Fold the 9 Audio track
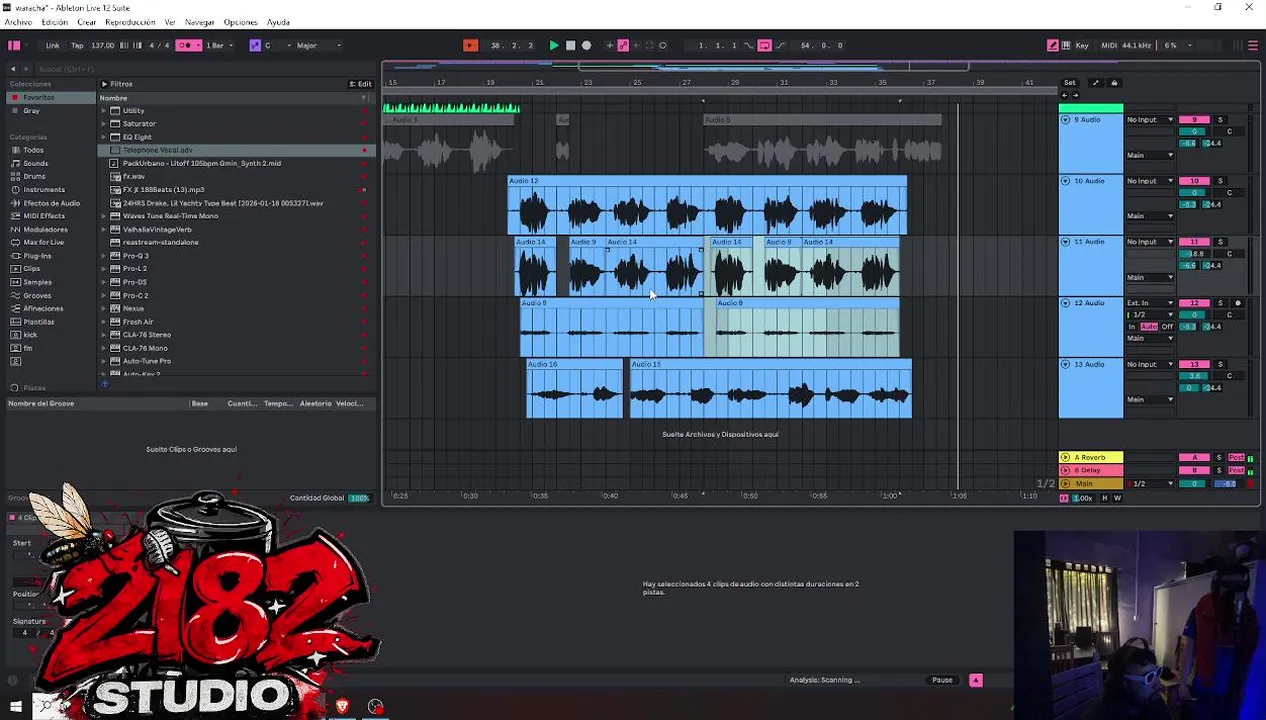 coord(1065,120)
